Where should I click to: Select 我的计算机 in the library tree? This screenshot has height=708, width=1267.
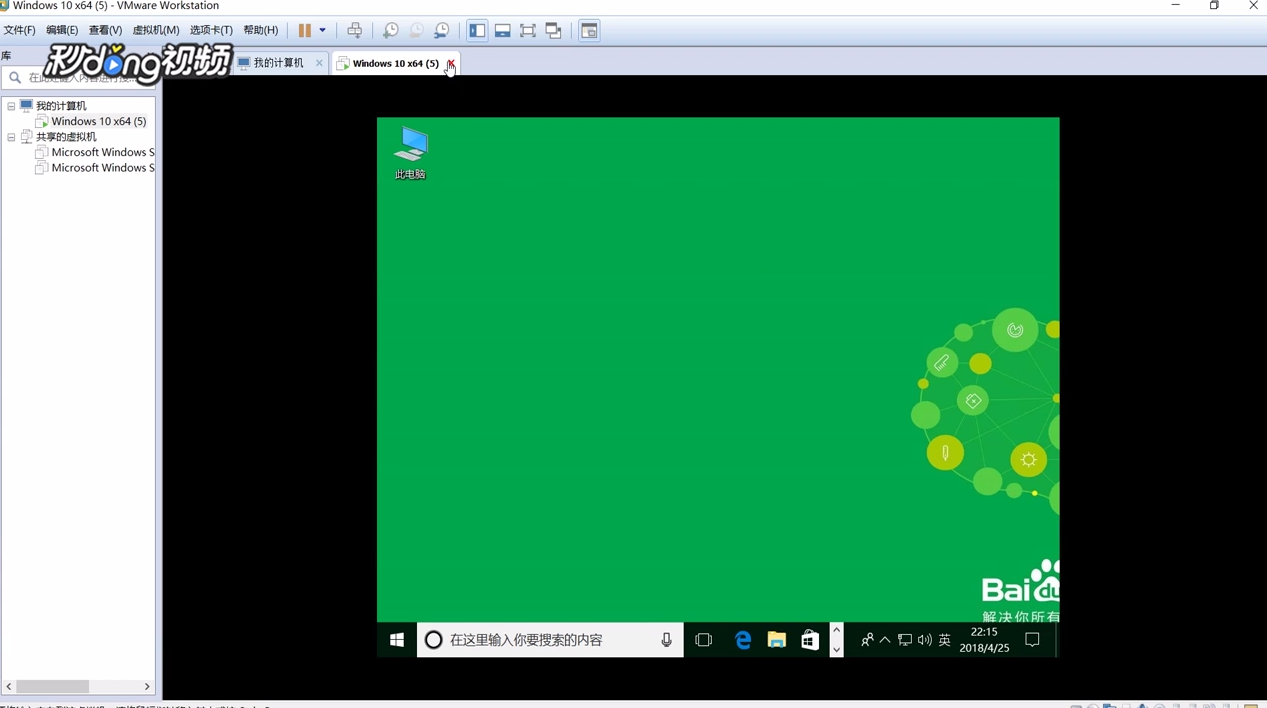pos(61,106)
